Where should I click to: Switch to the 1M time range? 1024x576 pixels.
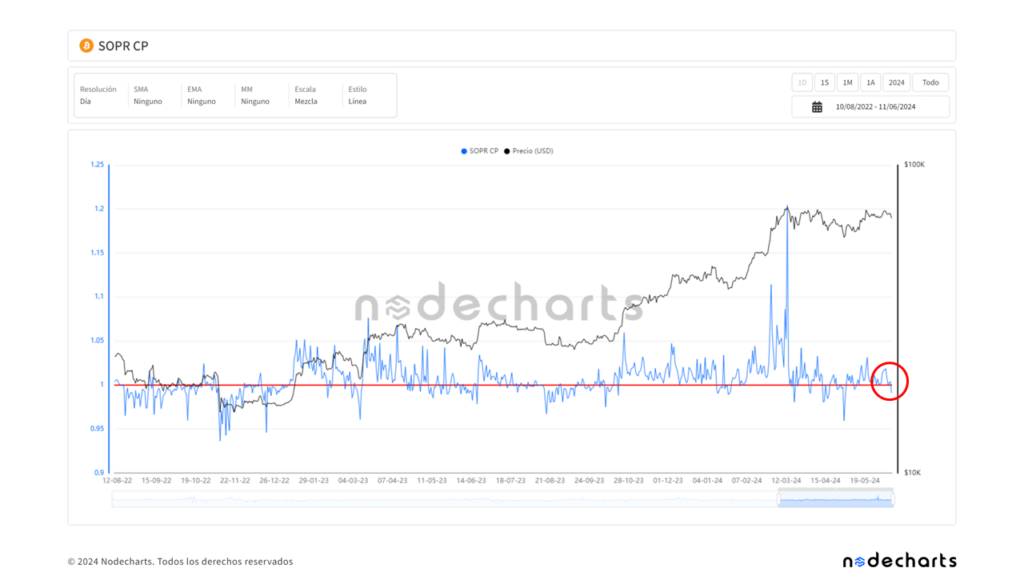[847, 83]
